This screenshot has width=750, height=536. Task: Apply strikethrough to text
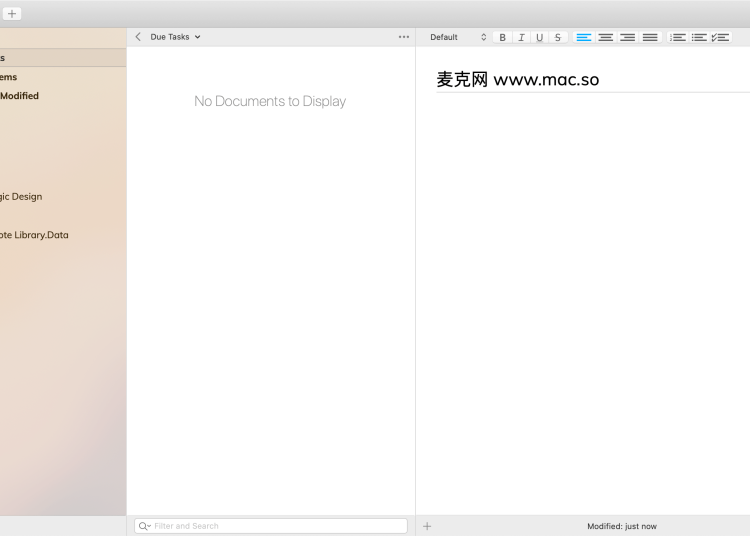click(558, 37)
